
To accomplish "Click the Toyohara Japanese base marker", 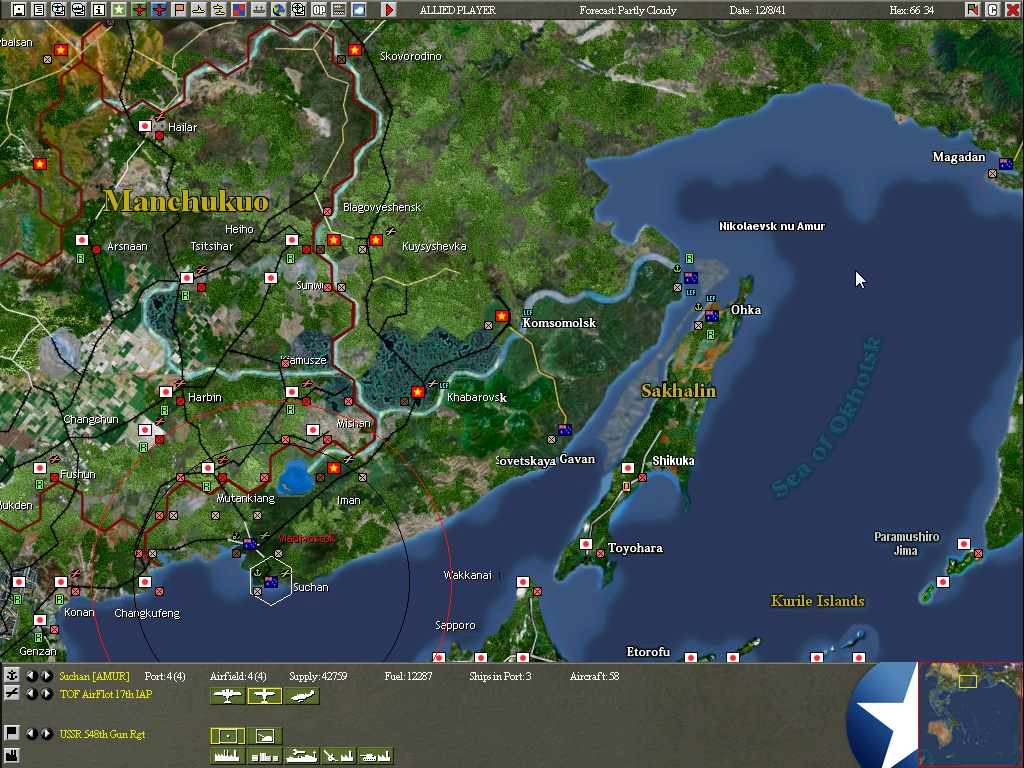I will [x=586, y=544].
